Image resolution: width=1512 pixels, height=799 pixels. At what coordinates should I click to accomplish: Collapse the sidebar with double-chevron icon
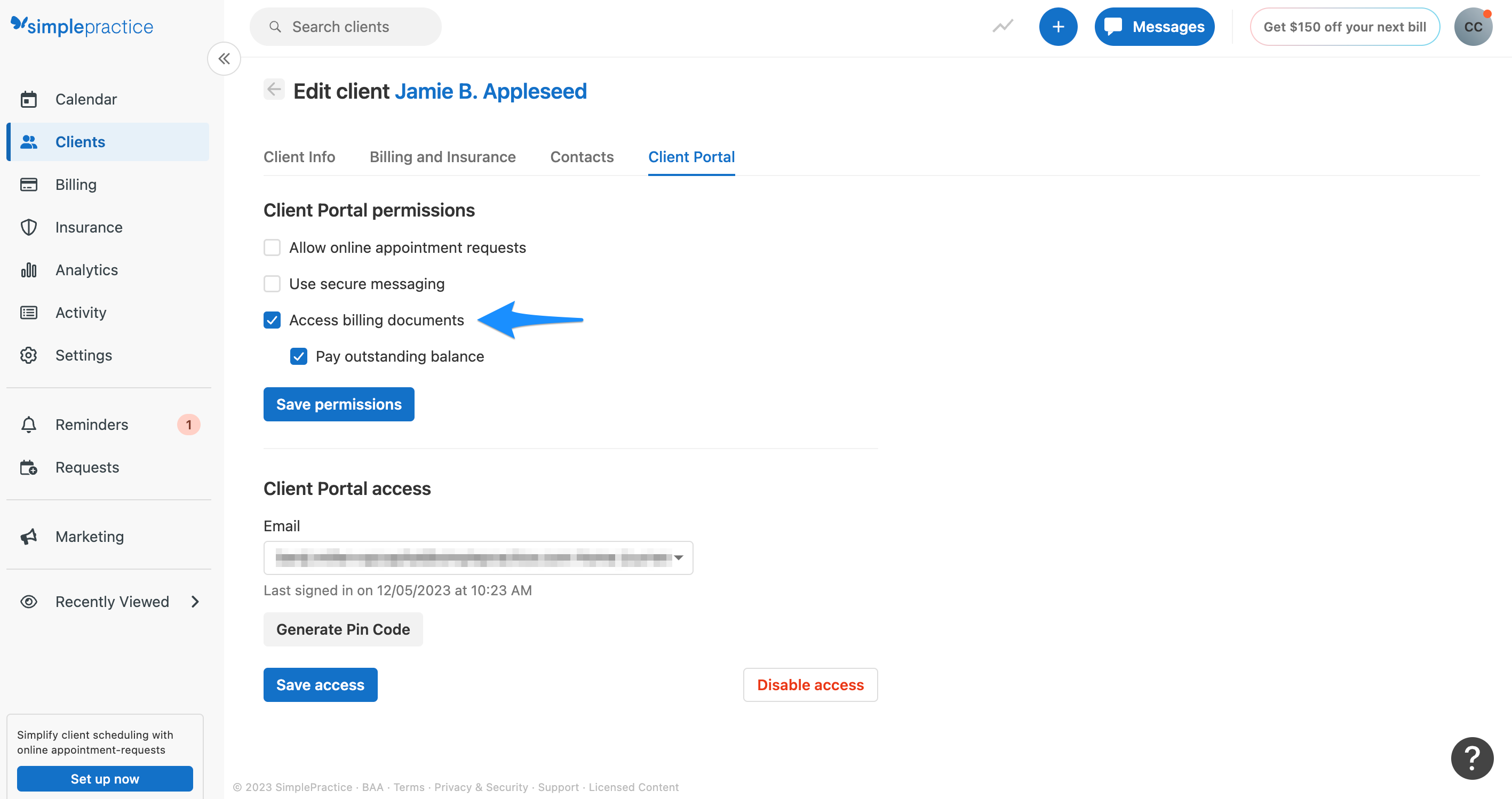(224, 59)
